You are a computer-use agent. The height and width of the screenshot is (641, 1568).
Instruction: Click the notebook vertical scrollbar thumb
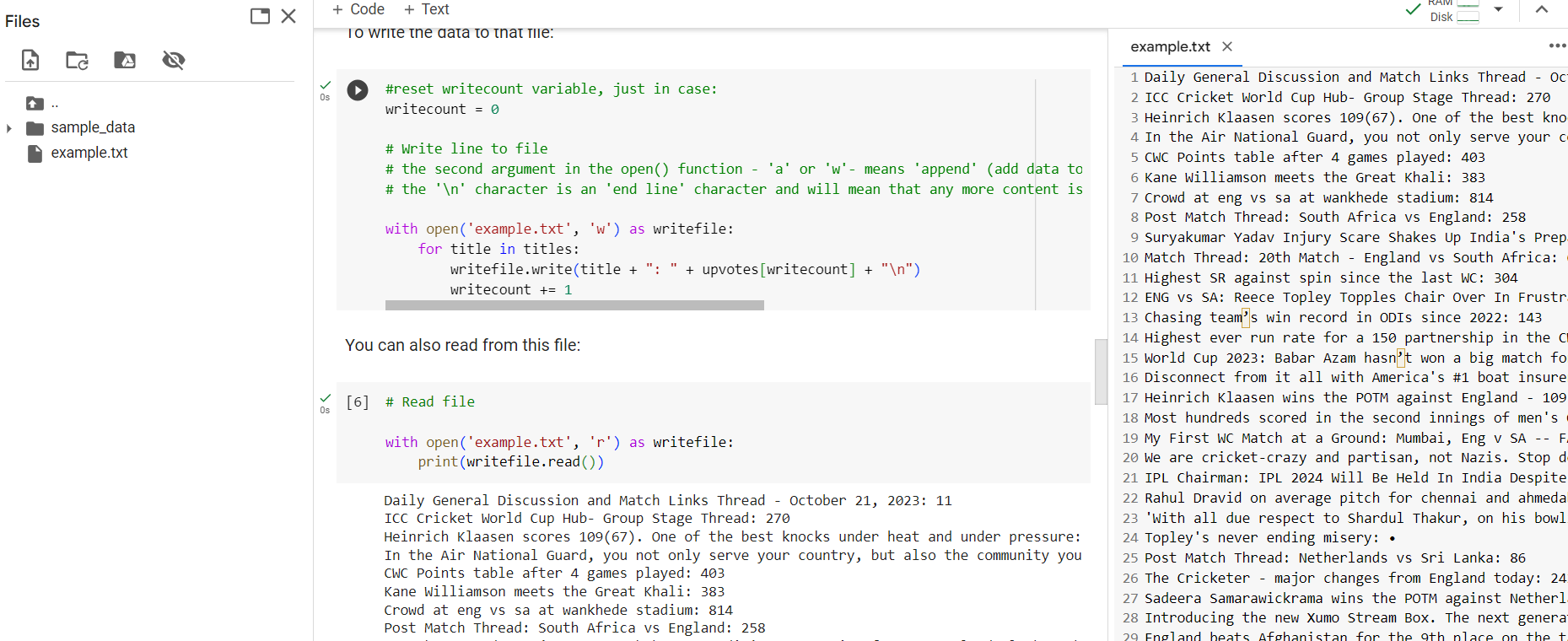click(1101, 372)
